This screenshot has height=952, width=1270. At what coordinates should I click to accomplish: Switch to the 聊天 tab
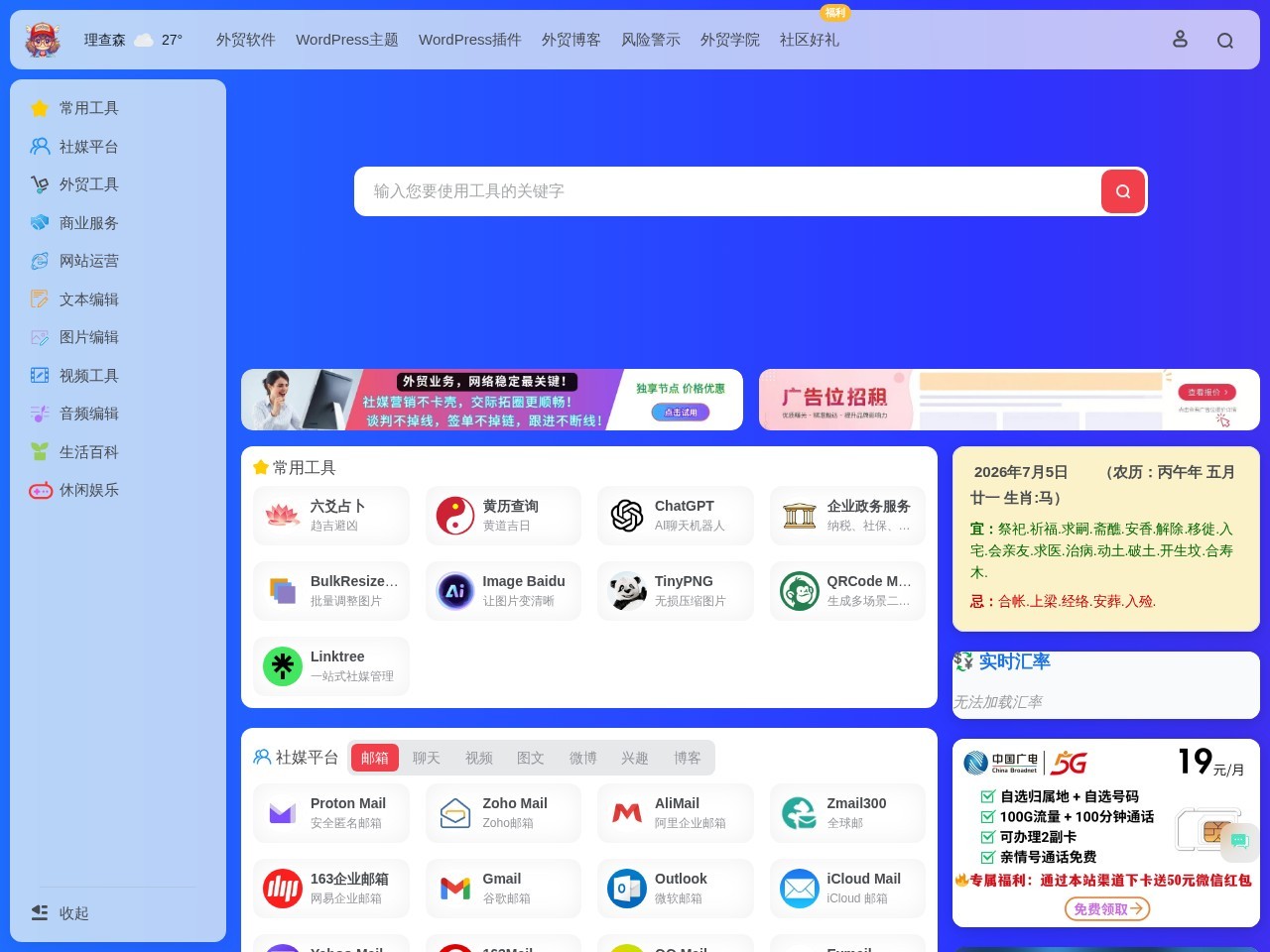point(427,758)
